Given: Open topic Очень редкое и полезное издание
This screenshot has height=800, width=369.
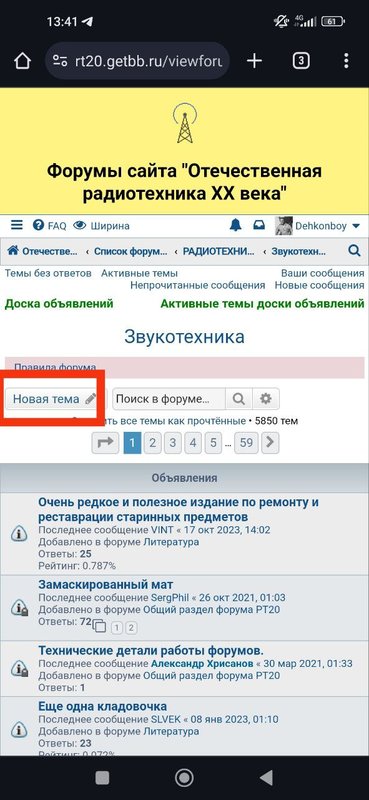Looking at the screenshot, I should pos(179,509).
